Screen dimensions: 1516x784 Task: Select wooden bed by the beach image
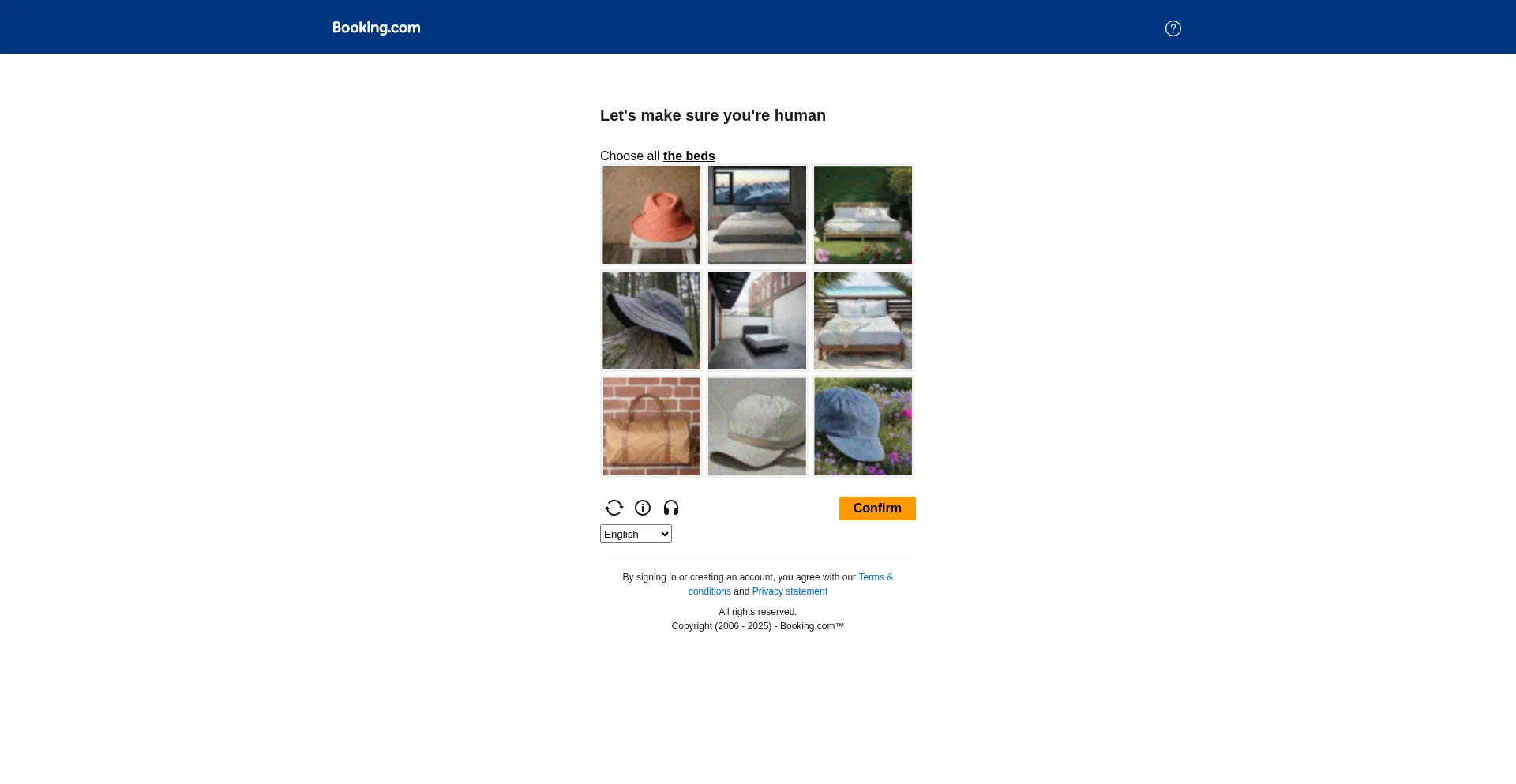coord(863,321)
